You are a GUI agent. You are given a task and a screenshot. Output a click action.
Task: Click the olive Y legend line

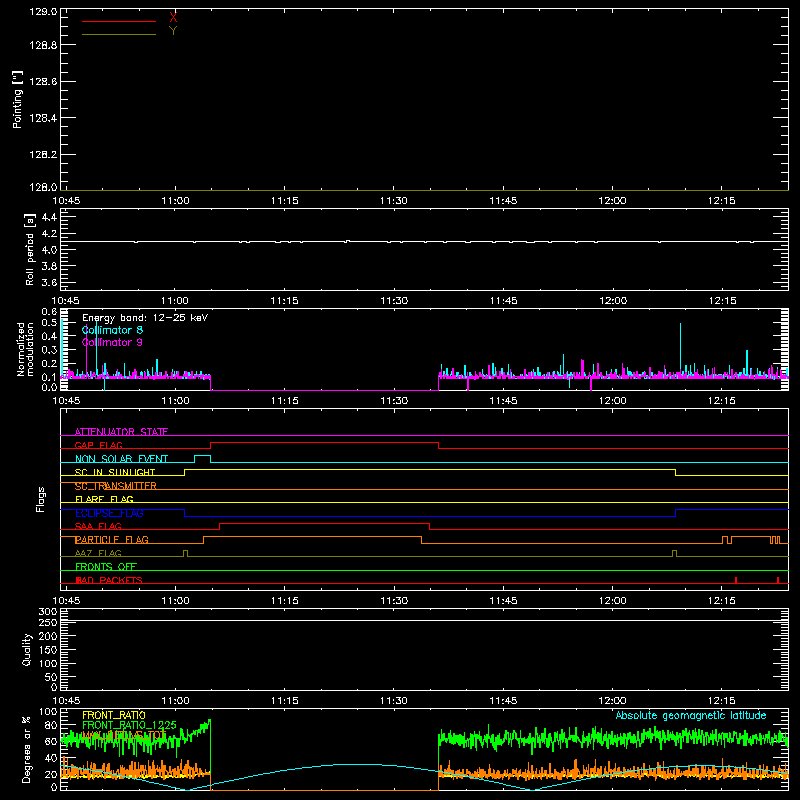[x=119, y=35]
